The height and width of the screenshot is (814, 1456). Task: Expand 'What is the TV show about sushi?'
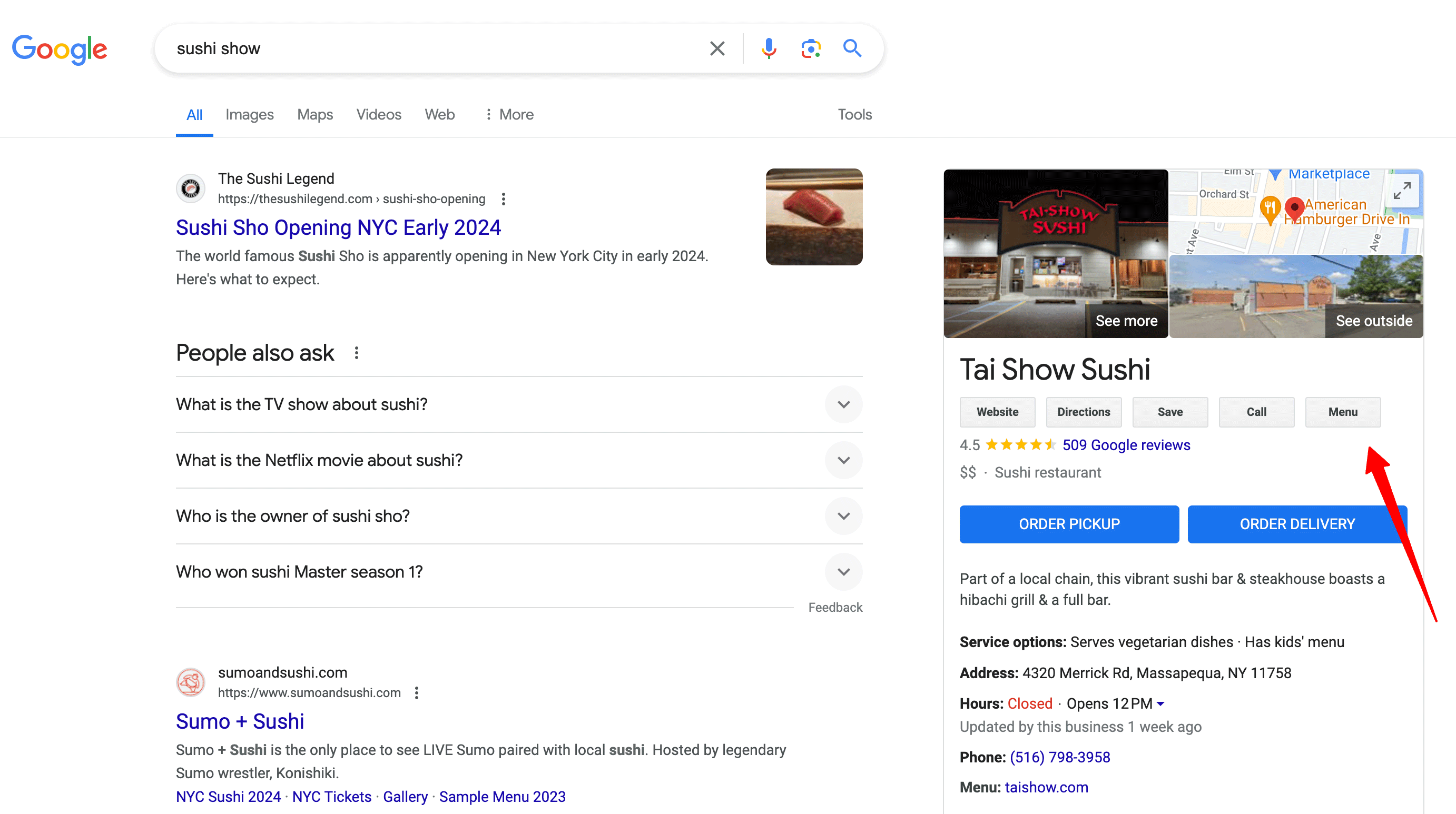(843, 404)
